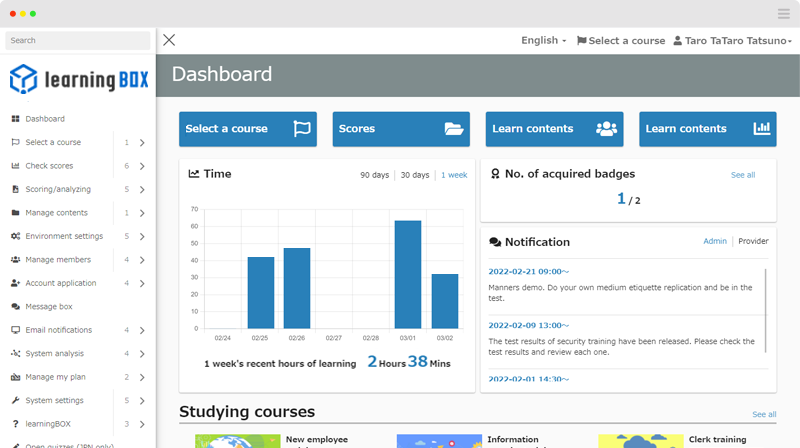
Task: Open Environment settings in the sidebar
Action: pyautogui.click(x=64, y=236)
